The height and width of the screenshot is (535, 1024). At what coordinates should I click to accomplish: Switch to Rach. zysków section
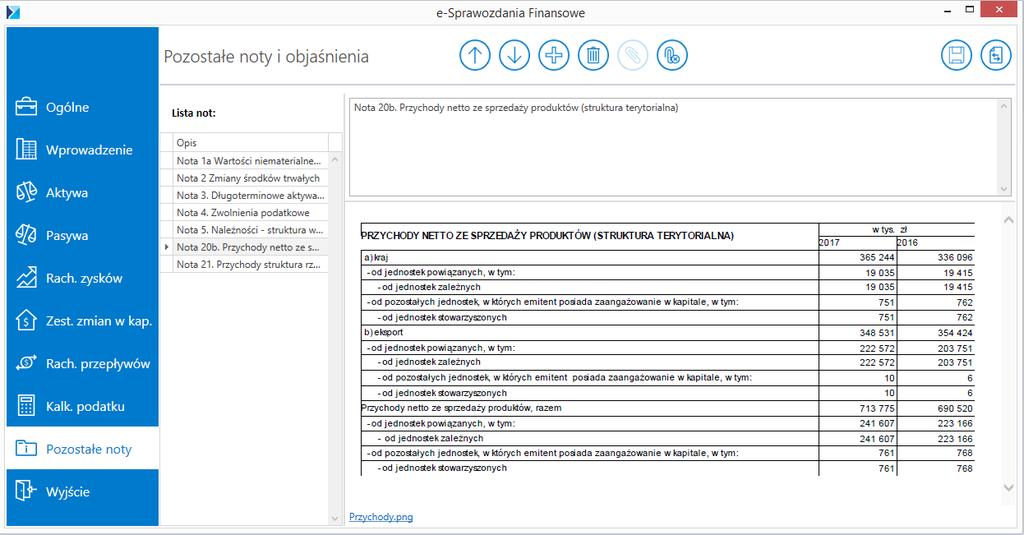(82, 278)
